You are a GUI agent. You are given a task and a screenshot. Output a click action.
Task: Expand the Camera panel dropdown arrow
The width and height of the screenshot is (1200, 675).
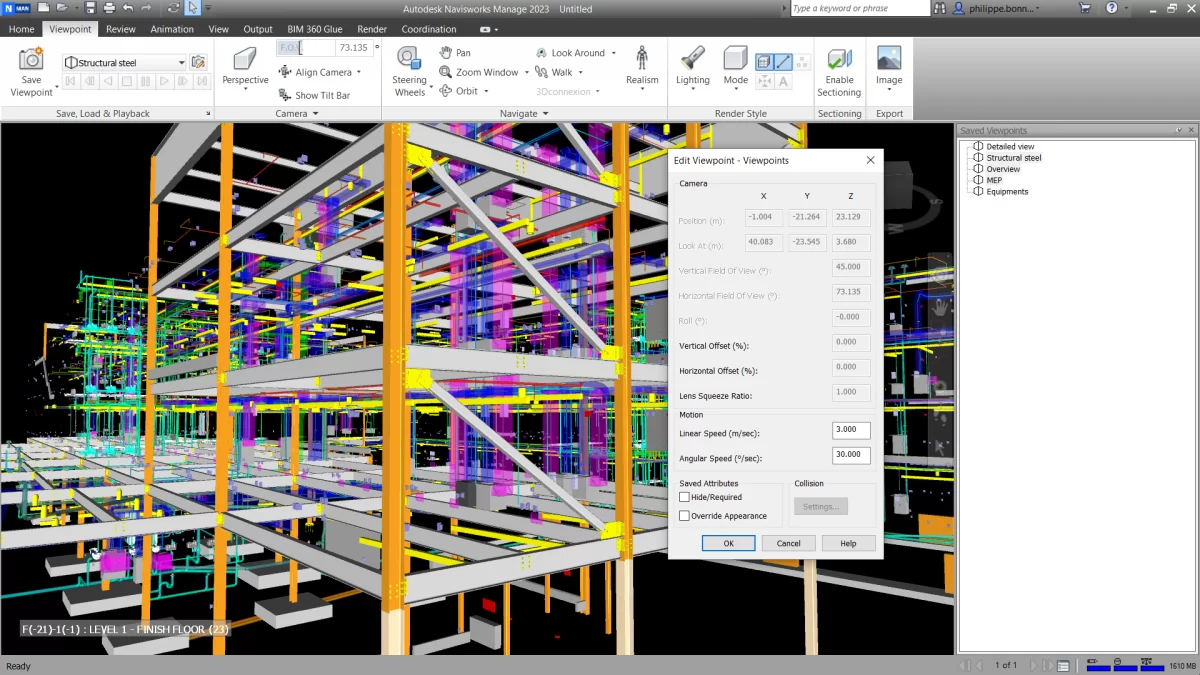point(316,114)
